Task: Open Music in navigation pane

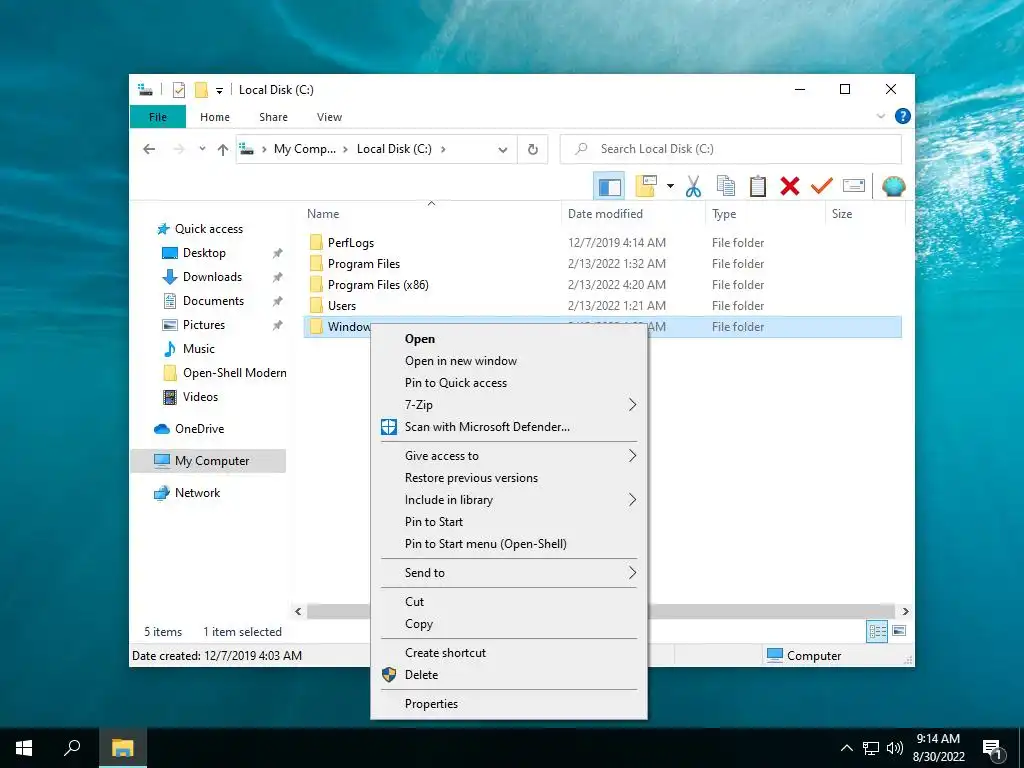Action: tap(199, 349)
